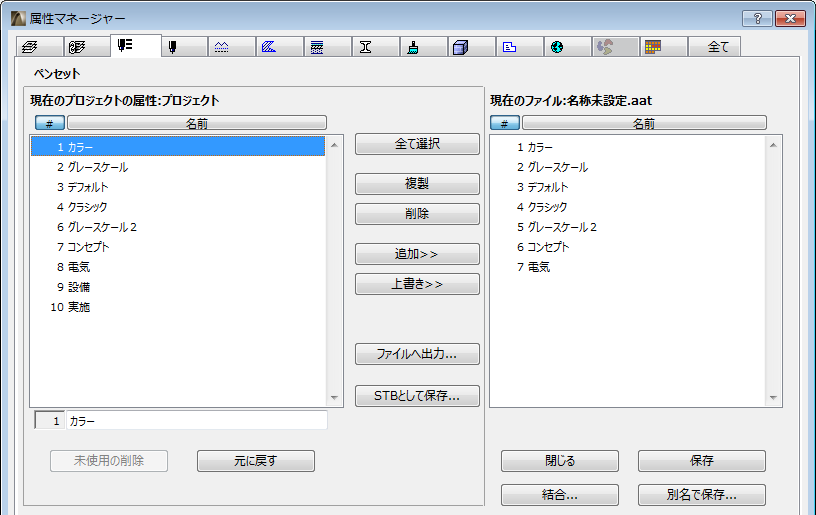Select 2 グレースケール in project list

178,167
